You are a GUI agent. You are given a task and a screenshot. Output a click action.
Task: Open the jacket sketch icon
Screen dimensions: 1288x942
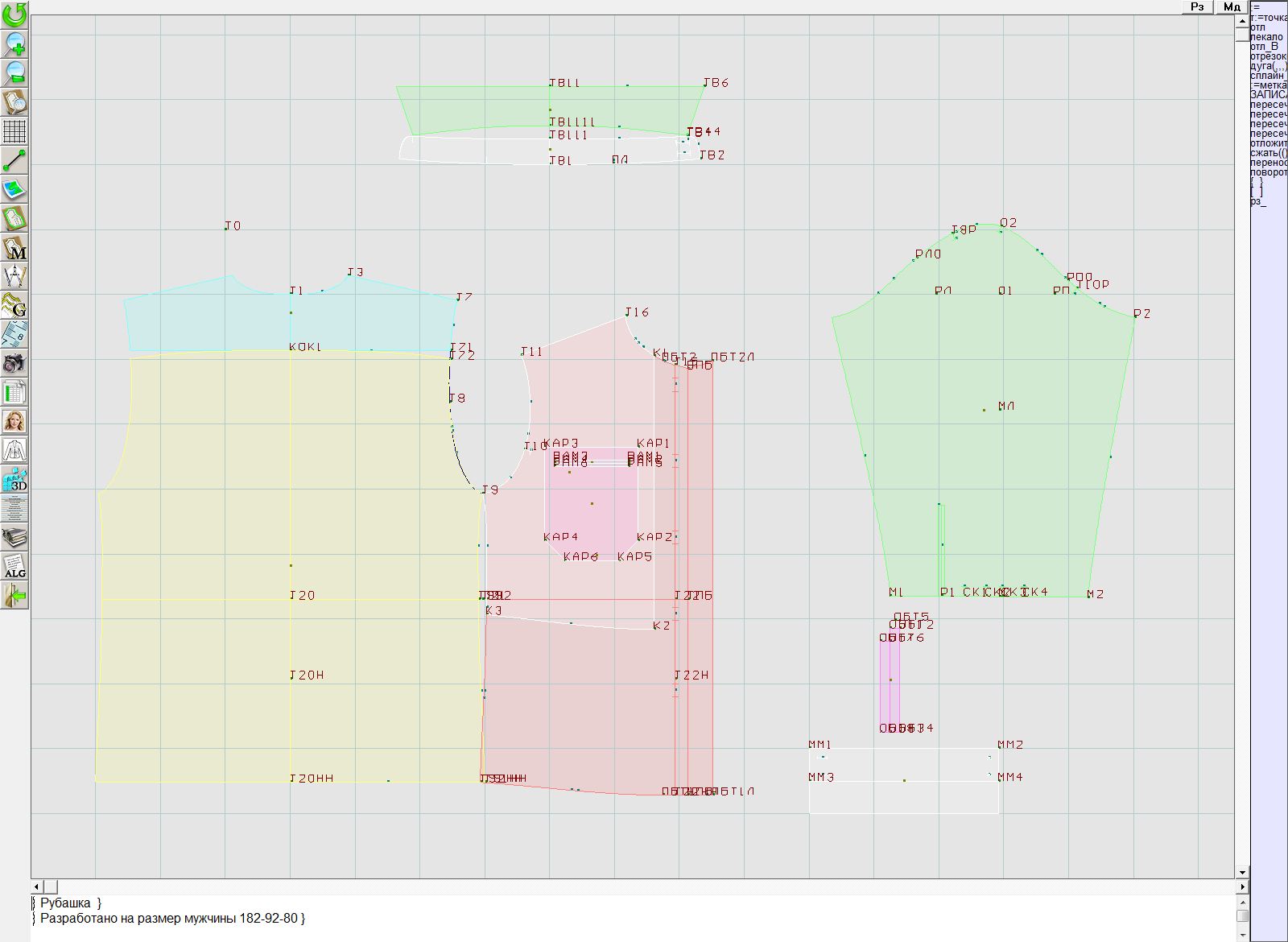tap(14, 450)
